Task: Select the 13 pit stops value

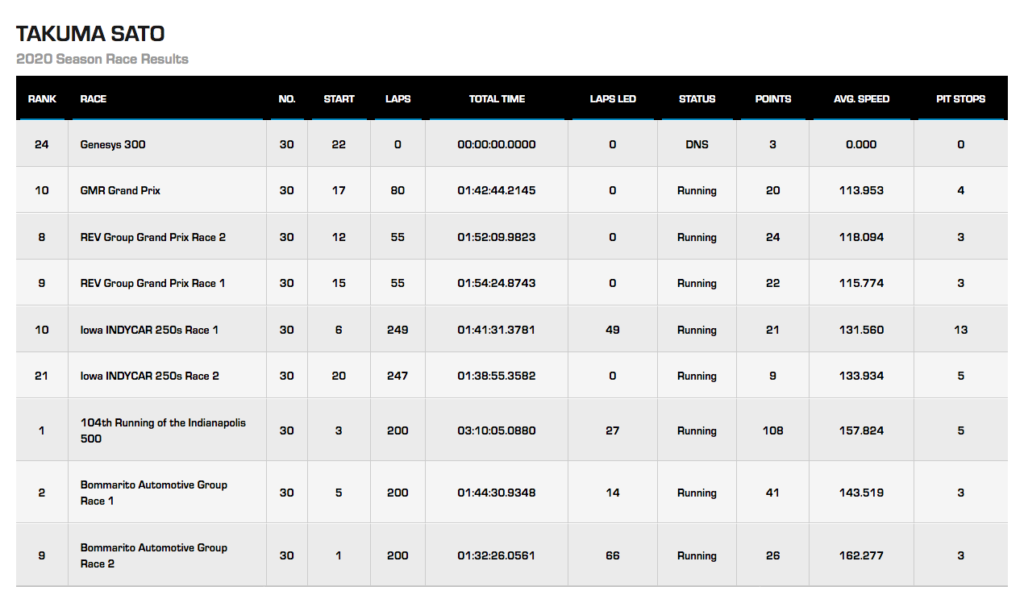Action: [x=961, y=330]
